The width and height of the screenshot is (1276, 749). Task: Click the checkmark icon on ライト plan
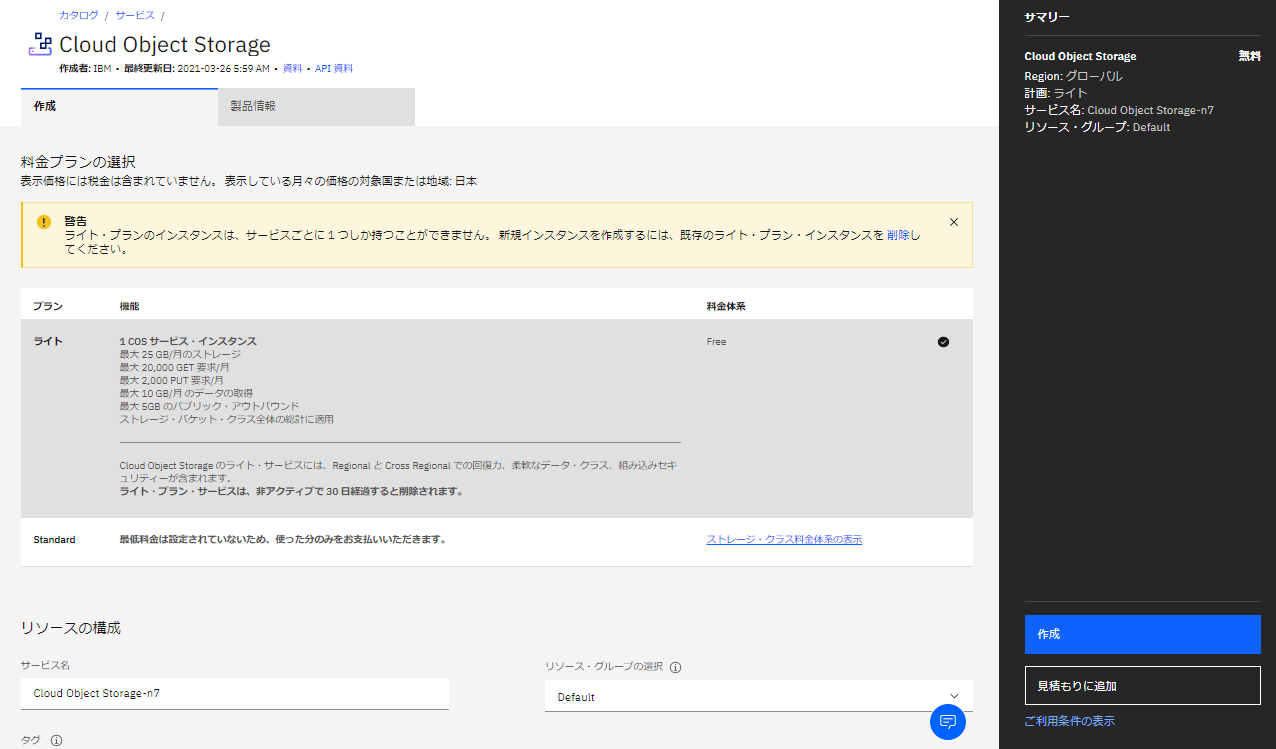(943, 342)
